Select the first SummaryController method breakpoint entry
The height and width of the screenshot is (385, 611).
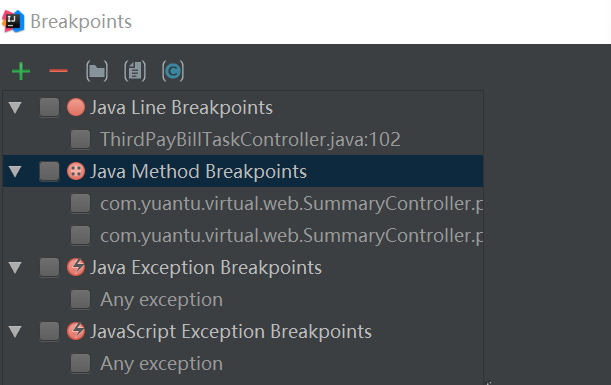(243, 203)
